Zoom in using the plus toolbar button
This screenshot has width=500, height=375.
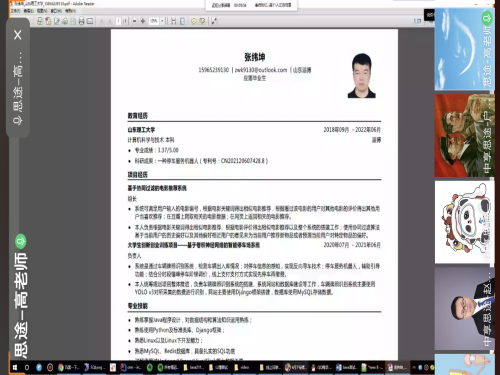(x=143, y=21)
